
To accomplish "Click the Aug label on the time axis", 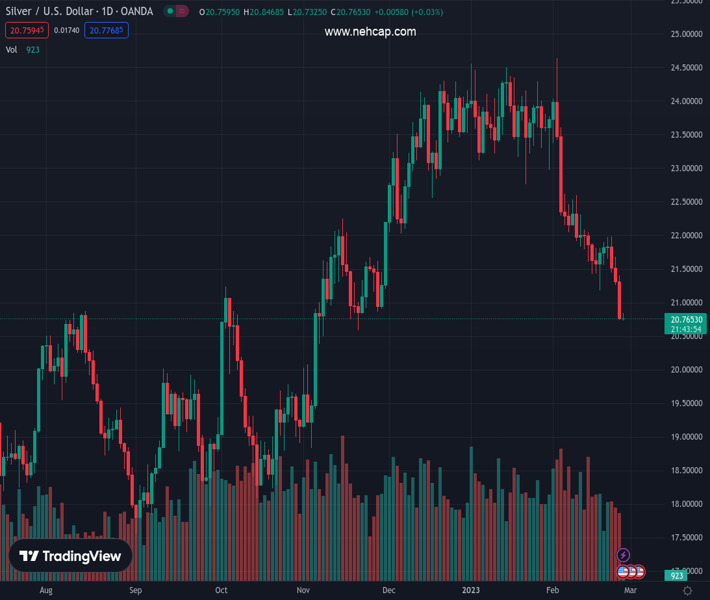I will [46, 590].
